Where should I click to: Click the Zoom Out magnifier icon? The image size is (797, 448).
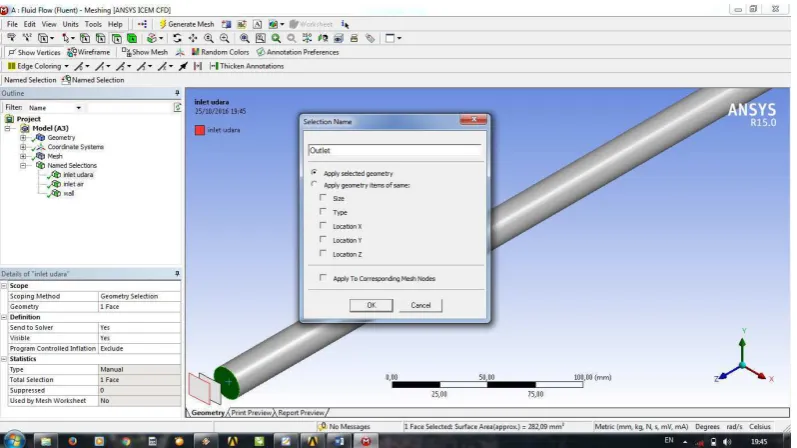coord(224,38)
